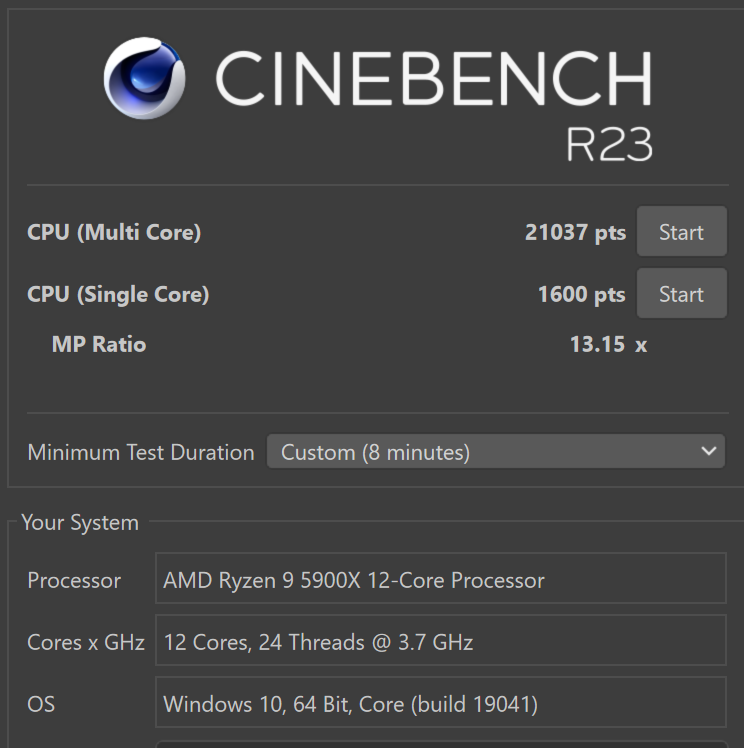This screenshot has width=744, height=748.
Task: Click the Processor label
Action: (x=74, y=580)
